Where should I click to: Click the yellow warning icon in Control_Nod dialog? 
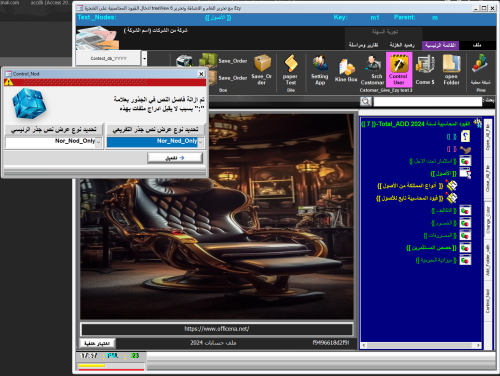pyautogui.click(x=9, y=82)
